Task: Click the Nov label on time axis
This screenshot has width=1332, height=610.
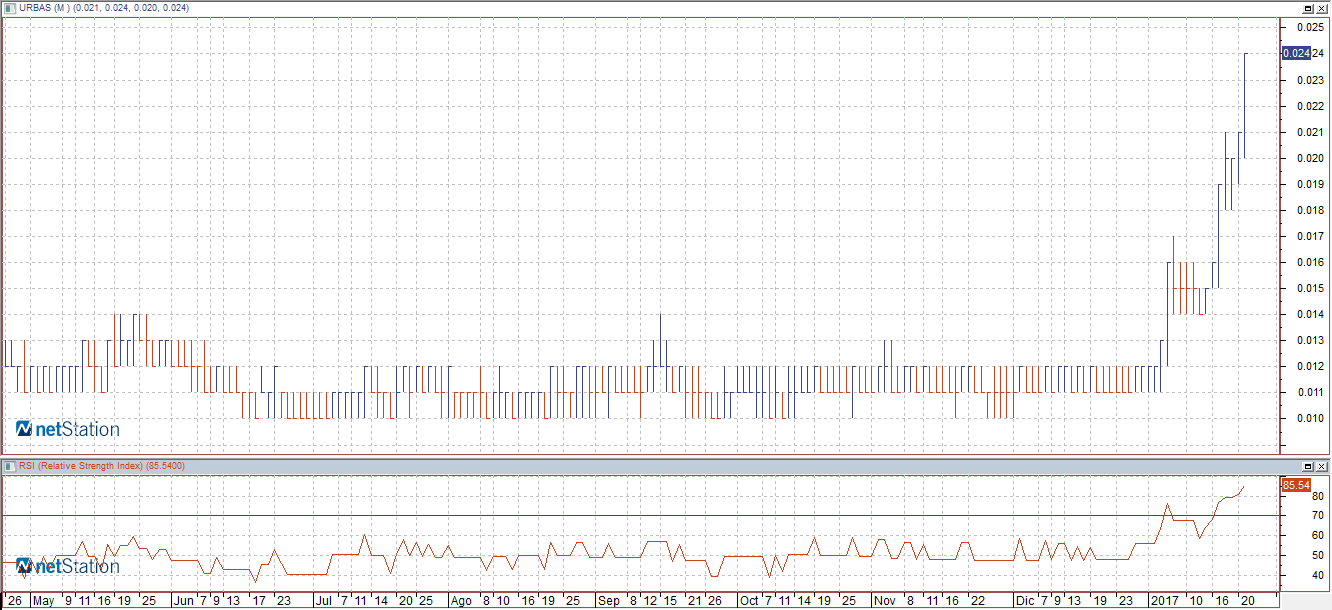Action: (x=884, y=601)
